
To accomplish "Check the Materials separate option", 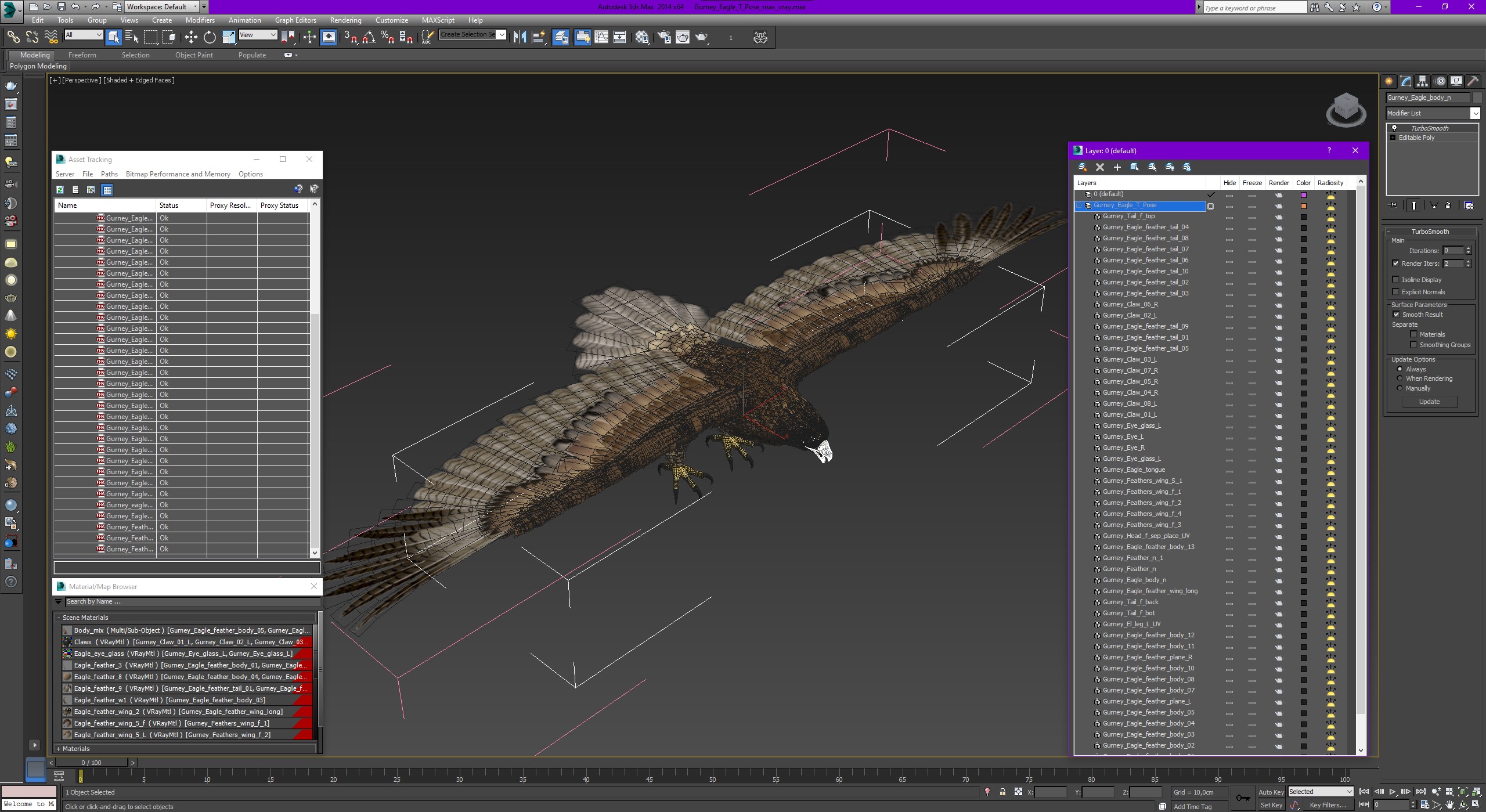I will pos(1414,334).
